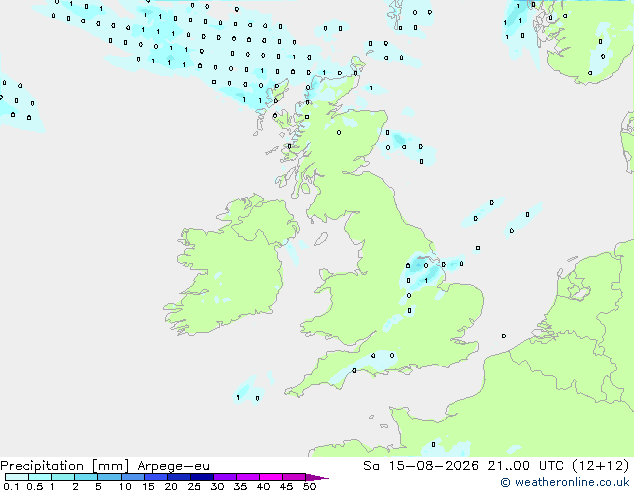
Task: Pick the 10–15 mm blue legend swatch
Action: coord(133,477)
